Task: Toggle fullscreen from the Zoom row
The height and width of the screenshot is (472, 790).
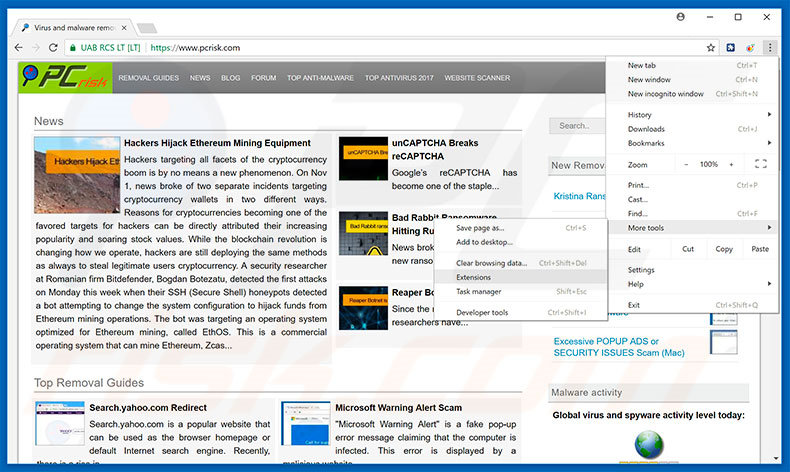Action: tap(760, 164)
